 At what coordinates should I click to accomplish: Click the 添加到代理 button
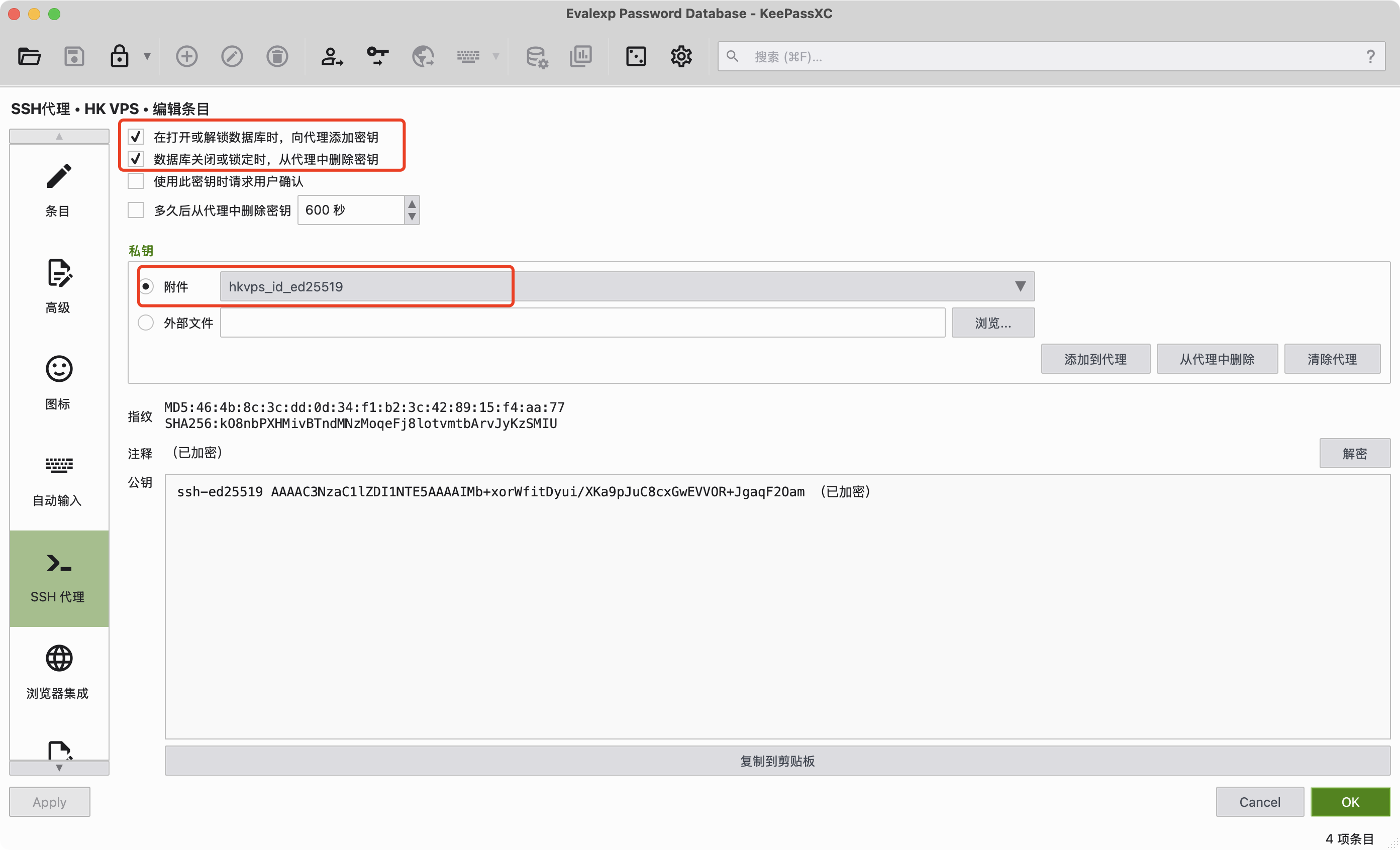[1095, 359]
